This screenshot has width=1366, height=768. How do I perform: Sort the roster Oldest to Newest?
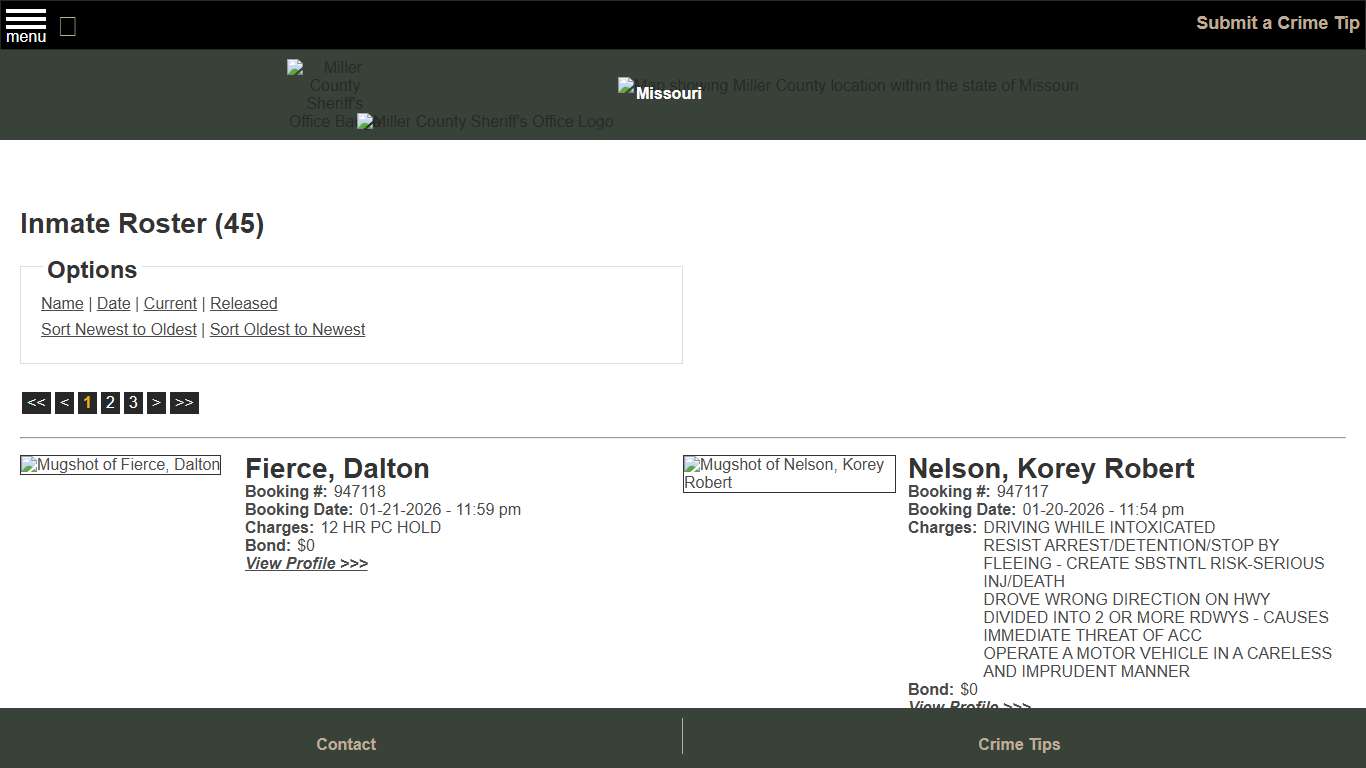pos(287,329)
